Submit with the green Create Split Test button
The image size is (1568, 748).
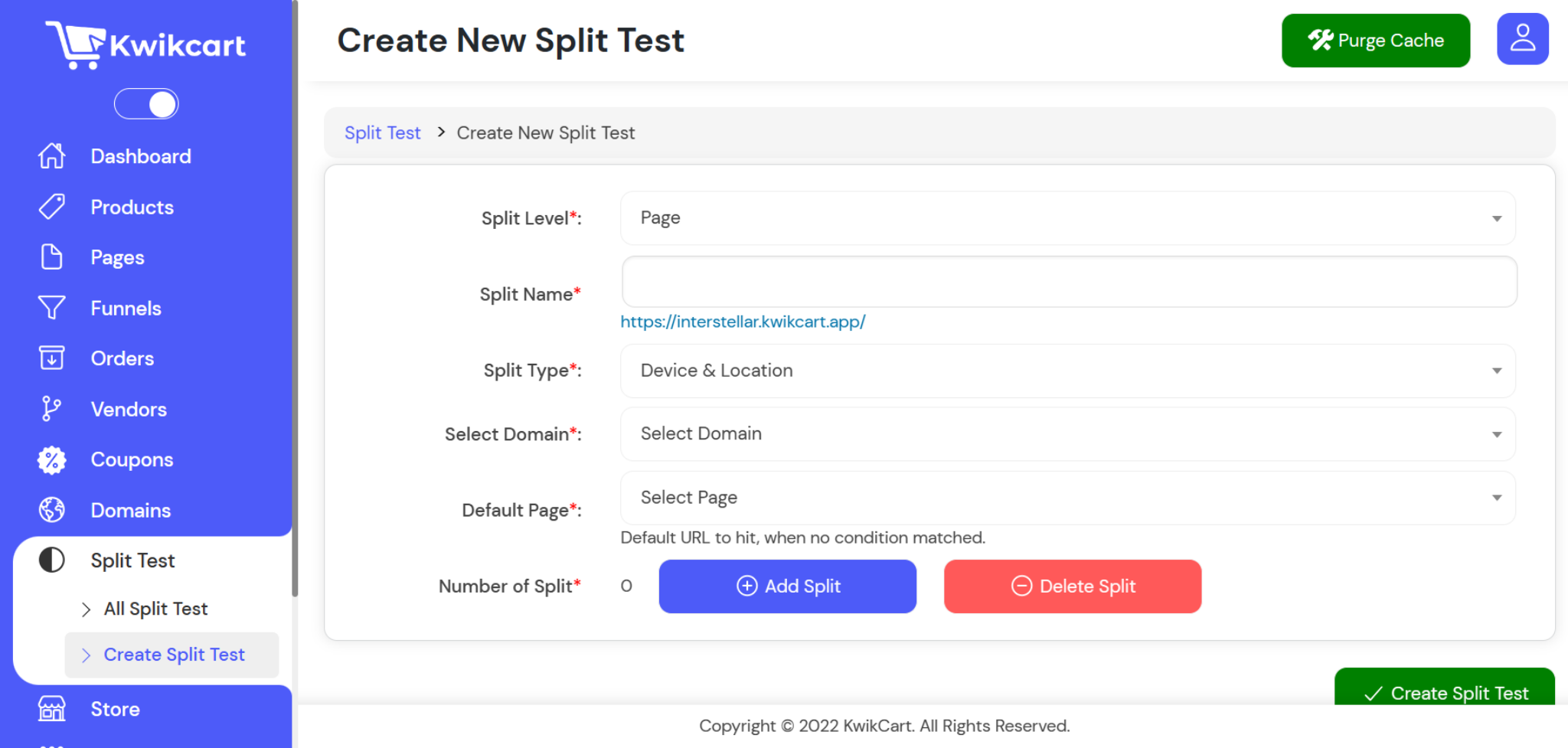pos(1445,688)
